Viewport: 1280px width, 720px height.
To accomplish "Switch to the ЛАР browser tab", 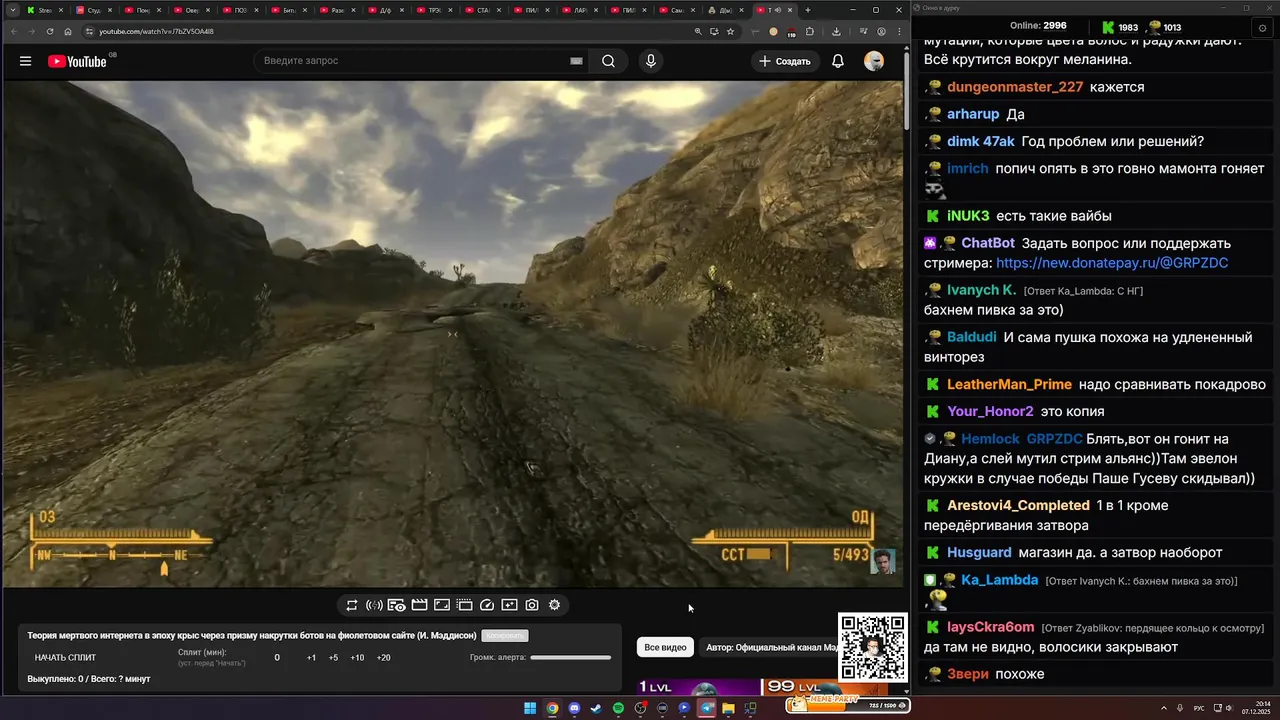I will [x=580, y=10].
